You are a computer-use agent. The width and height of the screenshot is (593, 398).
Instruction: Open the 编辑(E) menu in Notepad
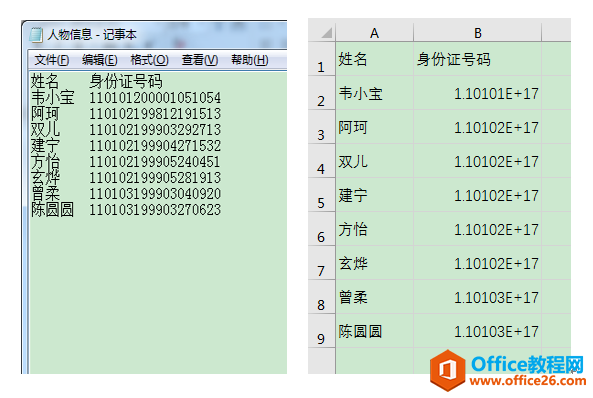pyautogui.click(x=99, y=60)
